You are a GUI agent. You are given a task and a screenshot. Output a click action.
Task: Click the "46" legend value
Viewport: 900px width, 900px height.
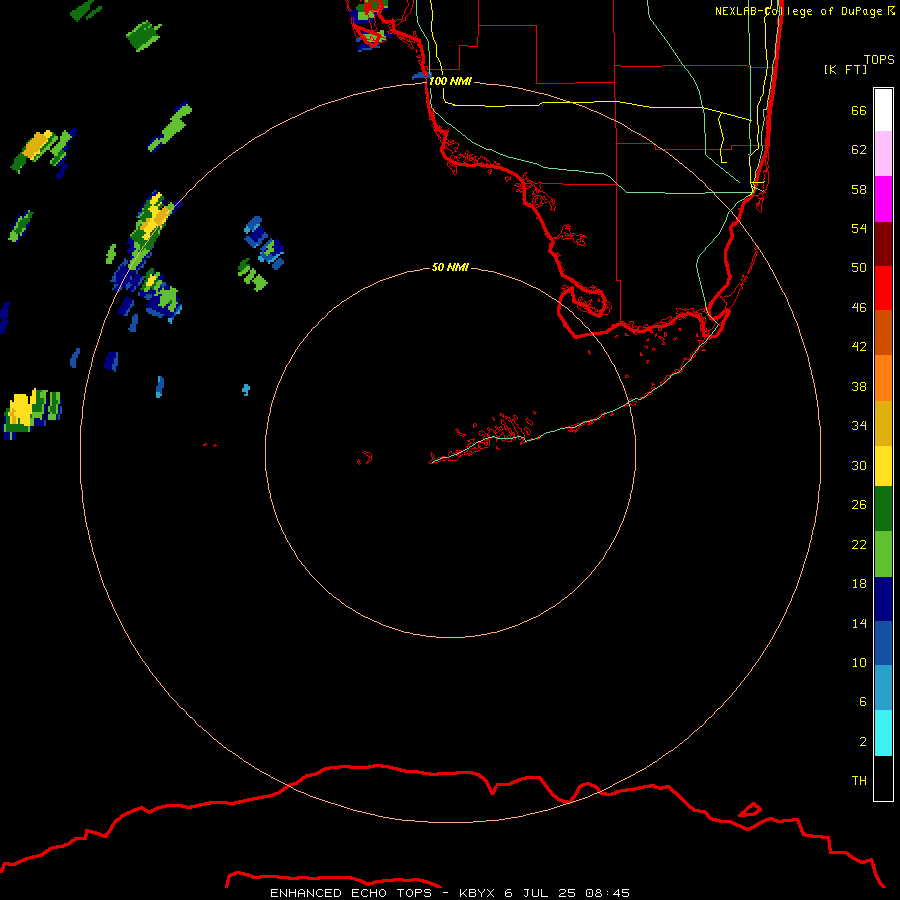[859, 307]
